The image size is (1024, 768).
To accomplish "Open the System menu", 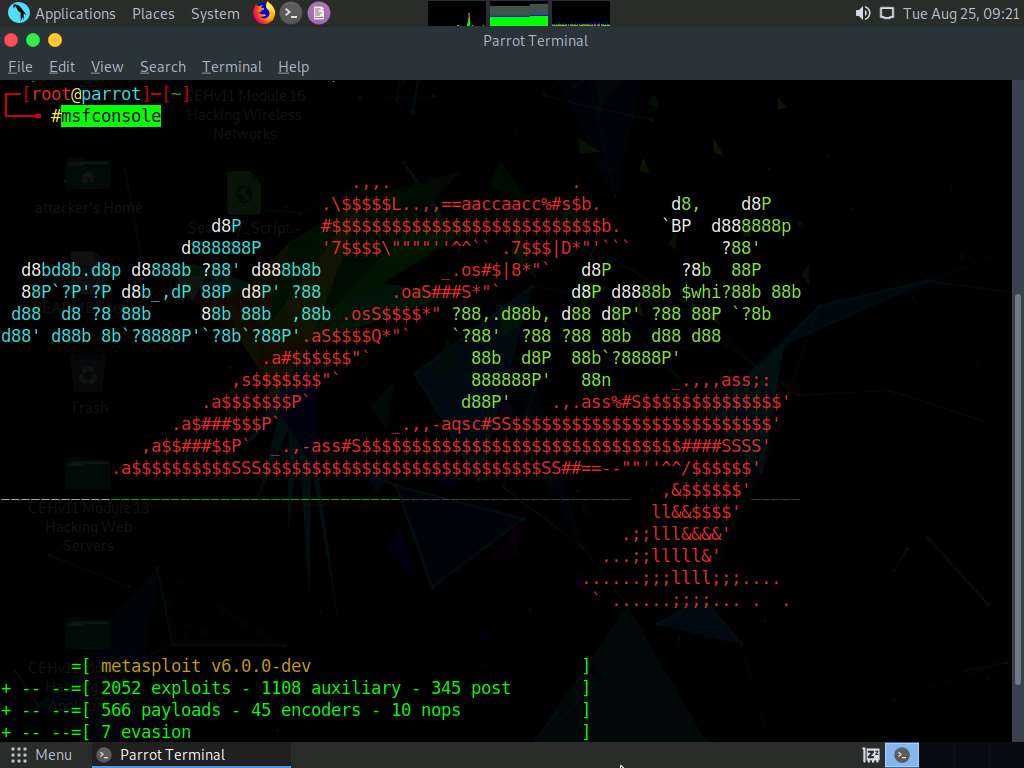I will point(215,14).
